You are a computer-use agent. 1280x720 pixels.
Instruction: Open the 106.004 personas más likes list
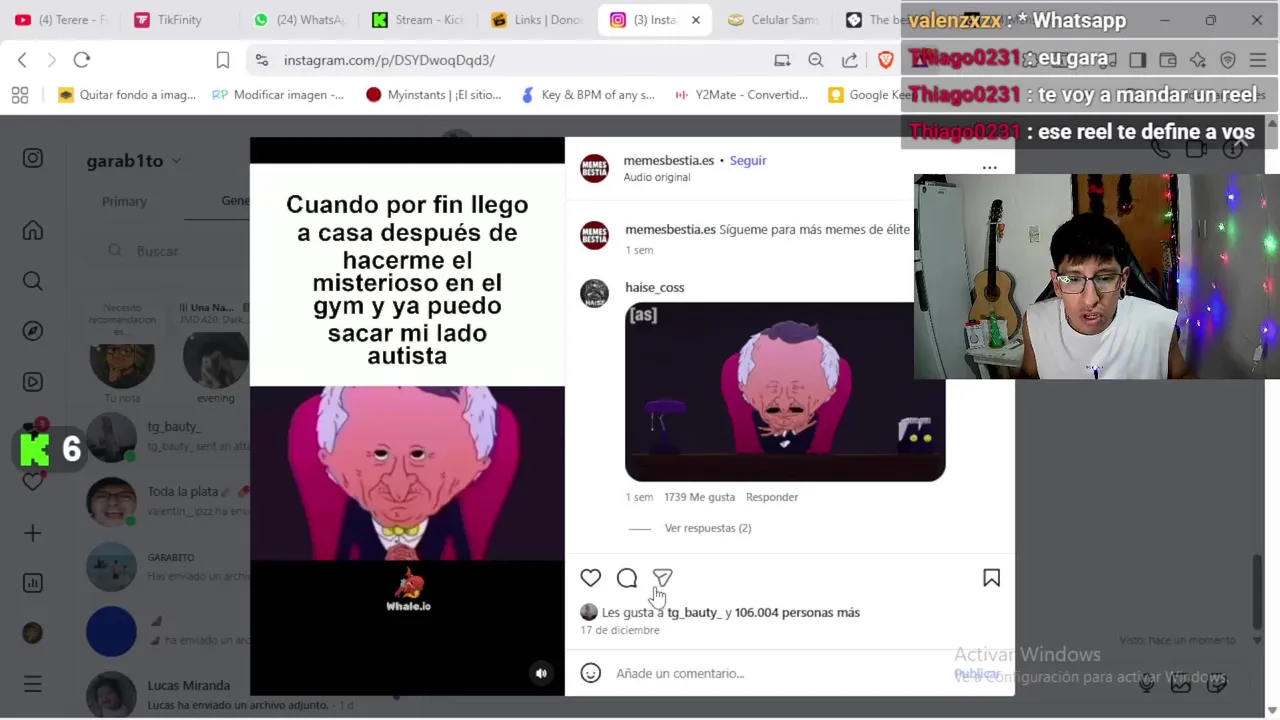pyautogui.click(x=797, y=612)
